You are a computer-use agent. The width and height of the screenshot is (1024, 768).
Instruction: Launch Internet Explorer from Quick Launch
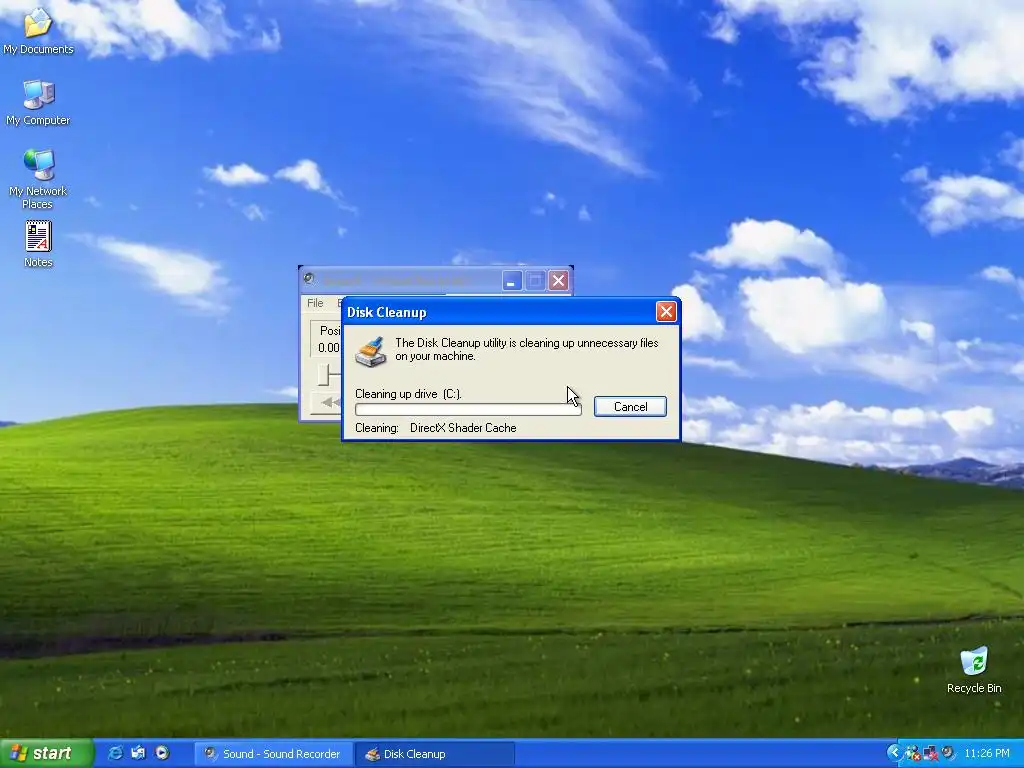(116, 753)
